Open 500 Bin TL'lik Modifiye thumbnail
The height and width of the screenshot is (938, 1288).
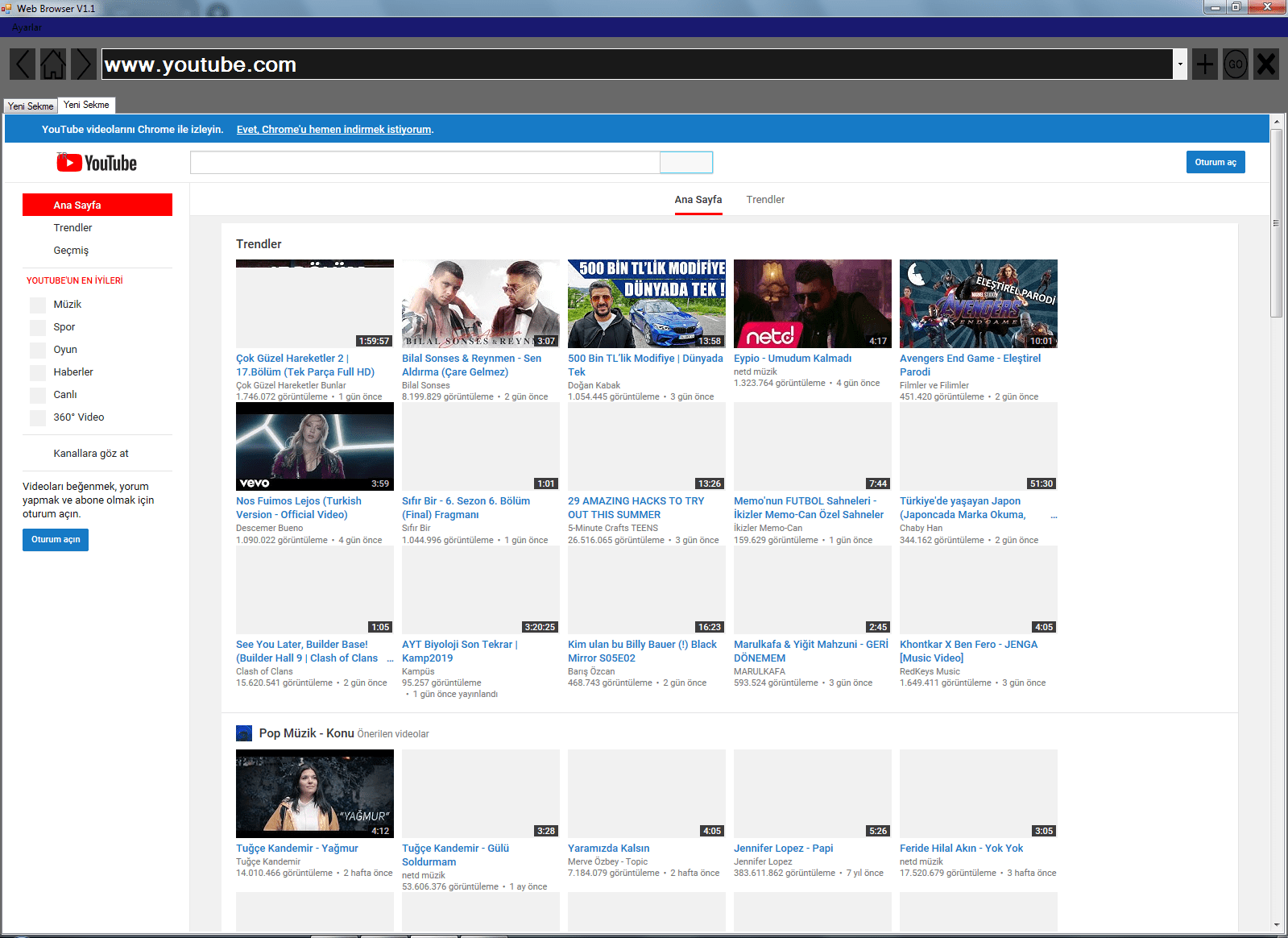[x=647, y=304]
